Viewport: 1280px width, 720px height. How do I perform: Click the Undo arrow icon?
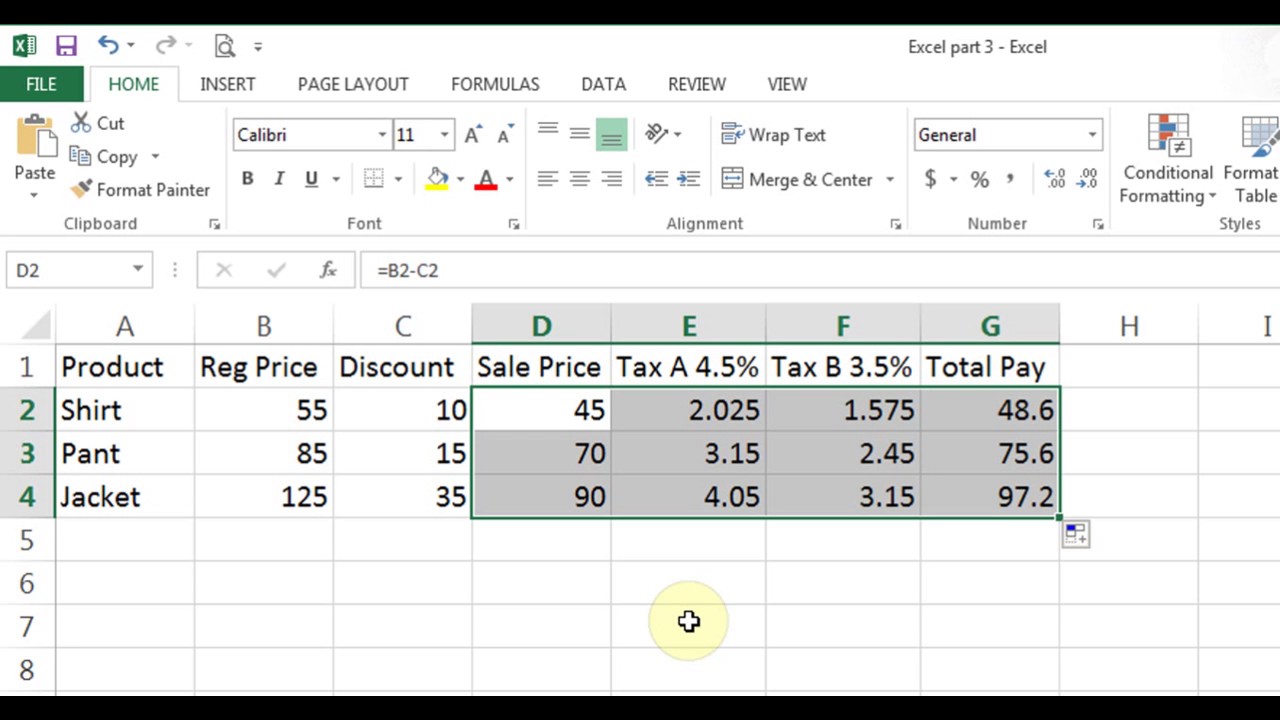tap(108, 45)
